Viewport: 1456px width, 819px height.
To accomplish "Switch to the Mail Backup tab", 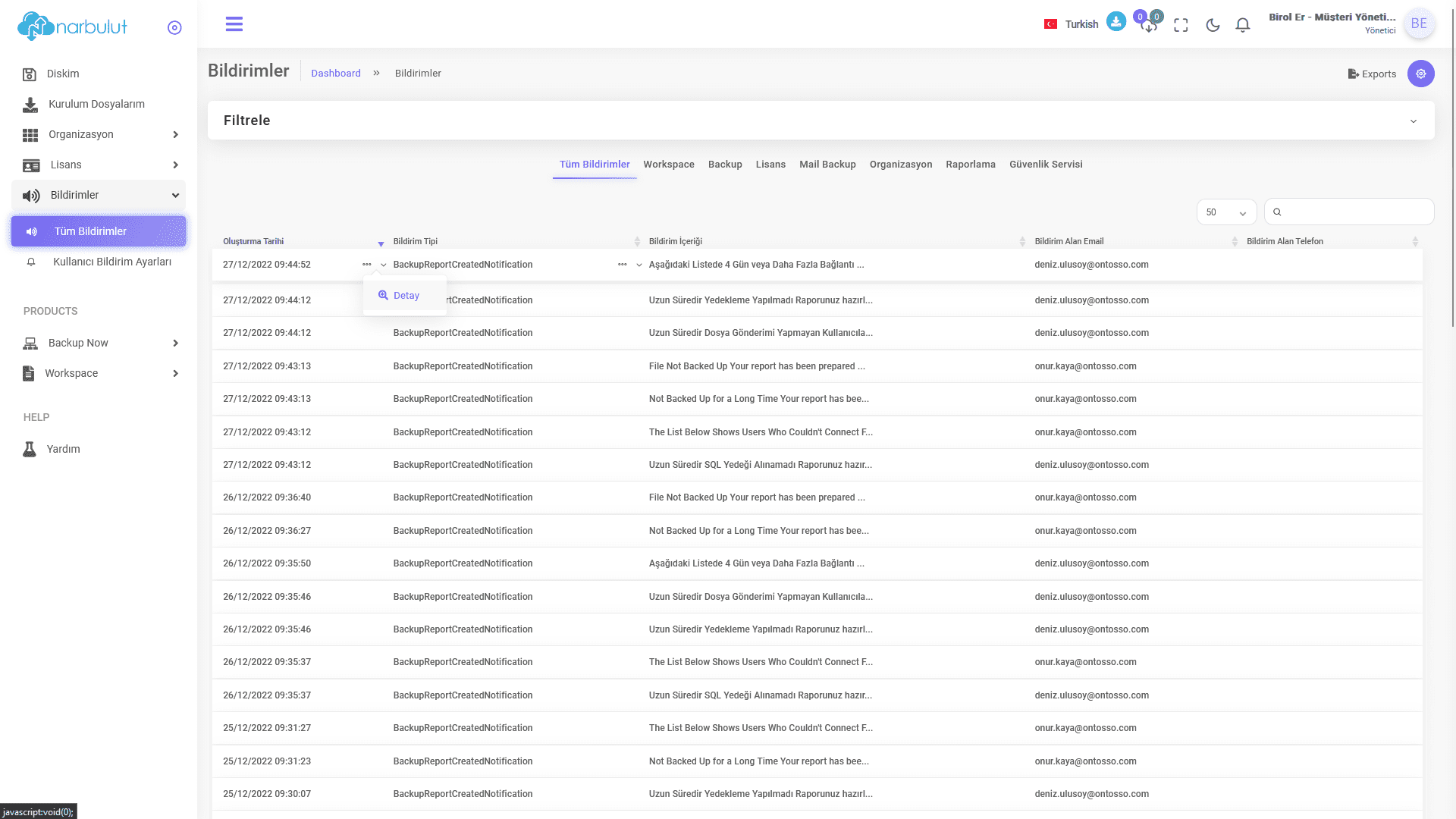I will [x=827, y=165].
